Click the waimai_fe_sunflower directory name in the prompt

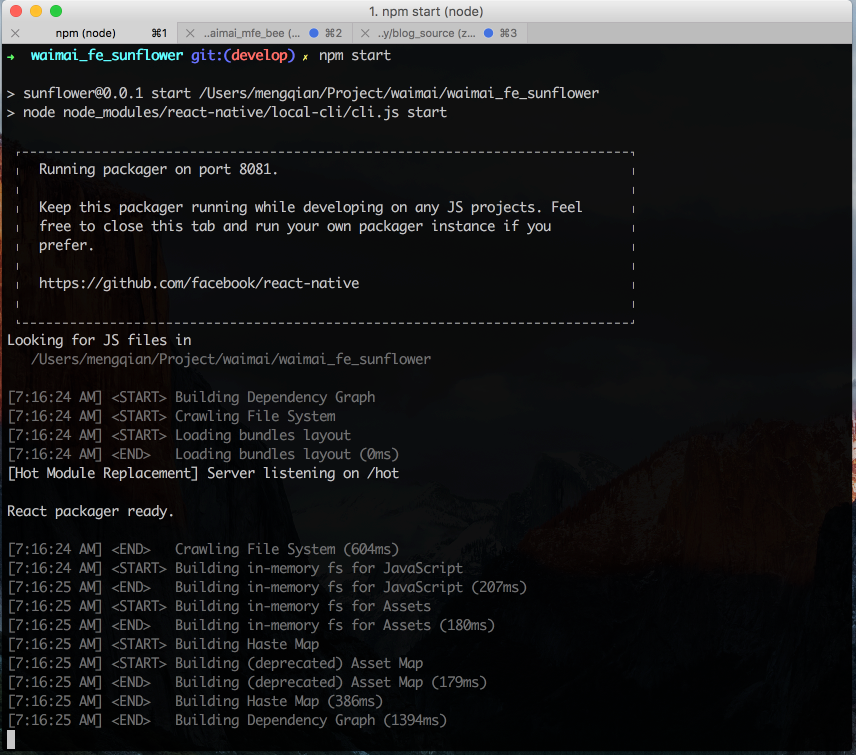point(107,55)
